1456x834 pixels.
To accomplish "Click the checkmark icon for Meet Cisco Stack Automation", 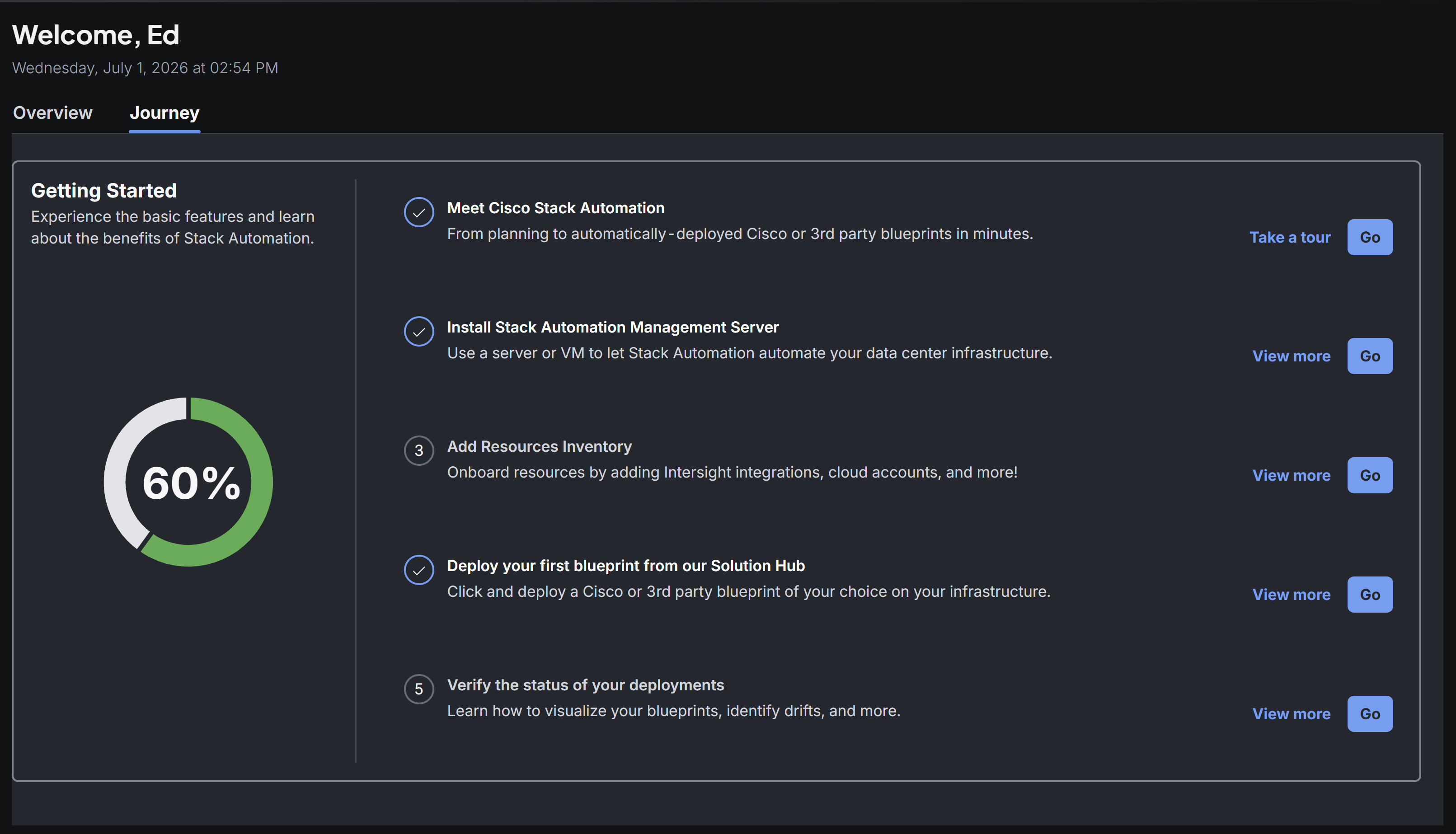I will pos(419,212).
